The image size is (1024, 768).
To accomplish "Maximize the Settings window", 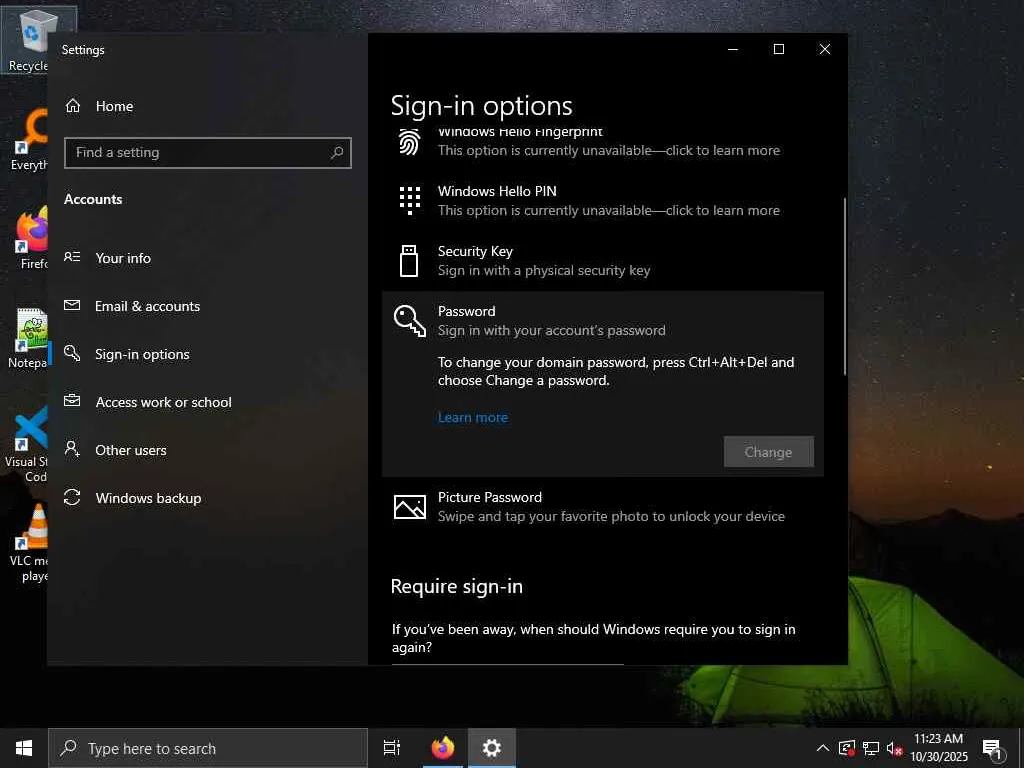I will coord(778,49).
